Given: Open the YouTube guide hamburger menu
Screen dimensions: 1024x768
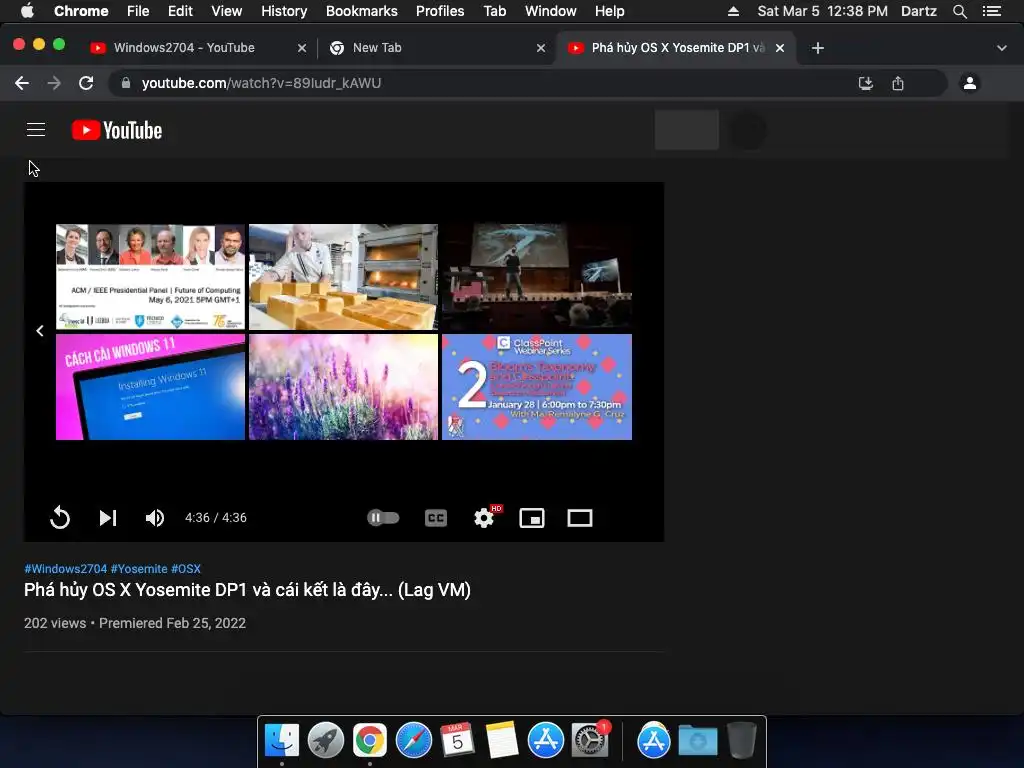Looking at the screenshot, I should tap(36, 130).
